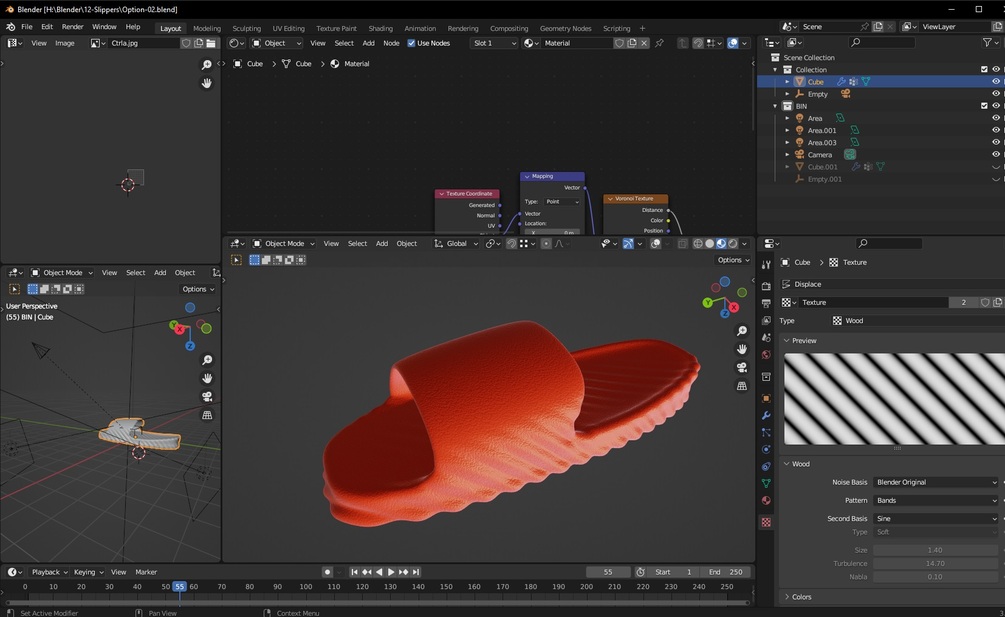This screenshot has height=617, width=1005.
Task: Exclude the BIN collection via checkbox
Action: point(984,106)
